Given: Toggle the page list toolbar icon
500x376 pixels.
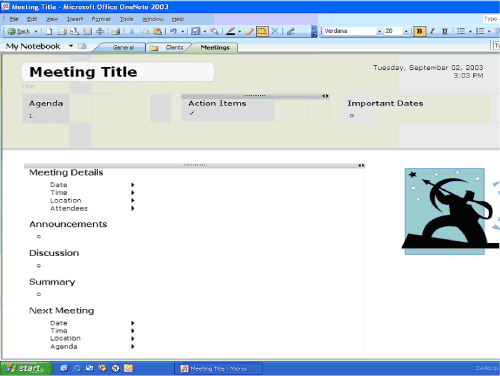Looking at the screenshot, I should coord(88,31).
